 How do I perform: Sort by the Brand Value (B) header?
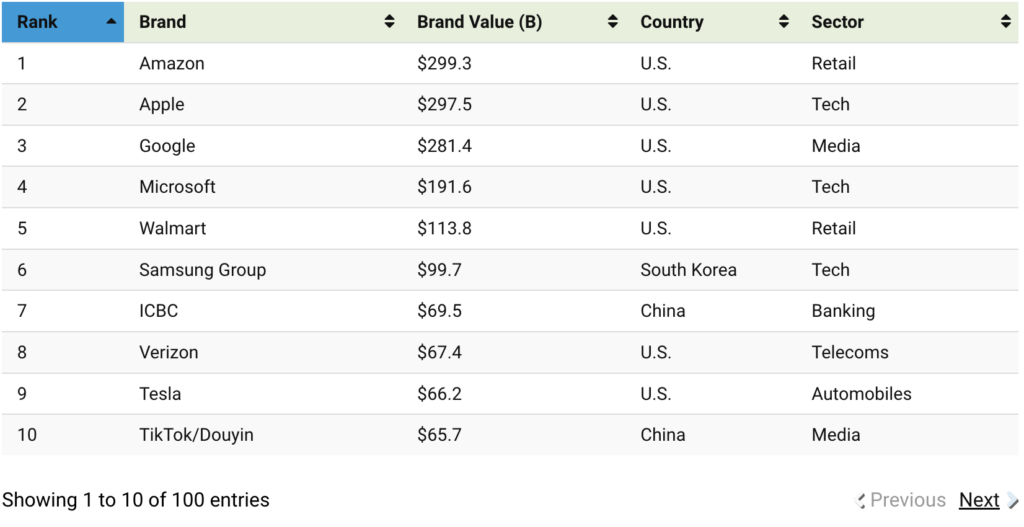click(479, 22)
